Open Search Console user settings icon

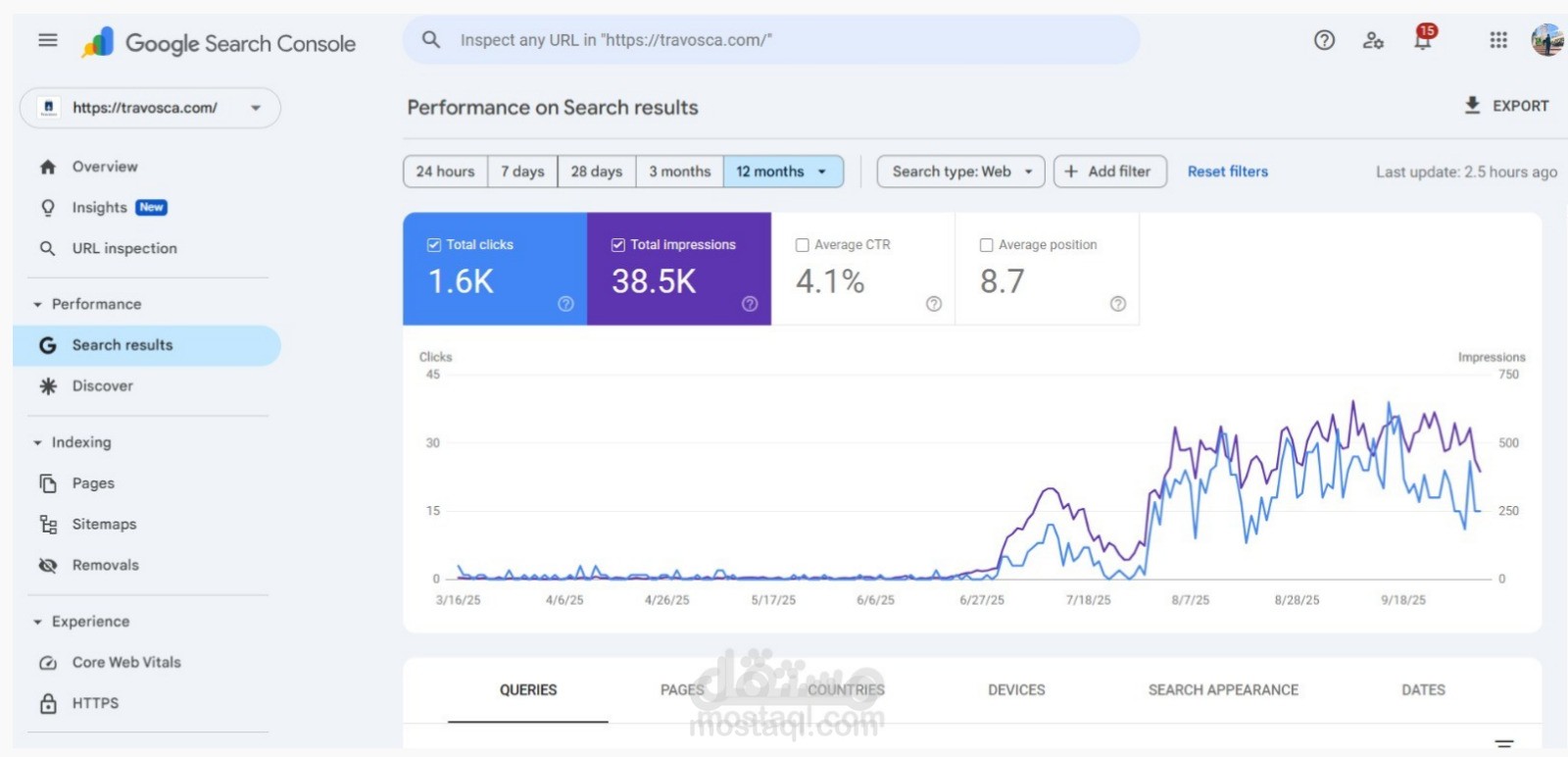point(1373,40)
